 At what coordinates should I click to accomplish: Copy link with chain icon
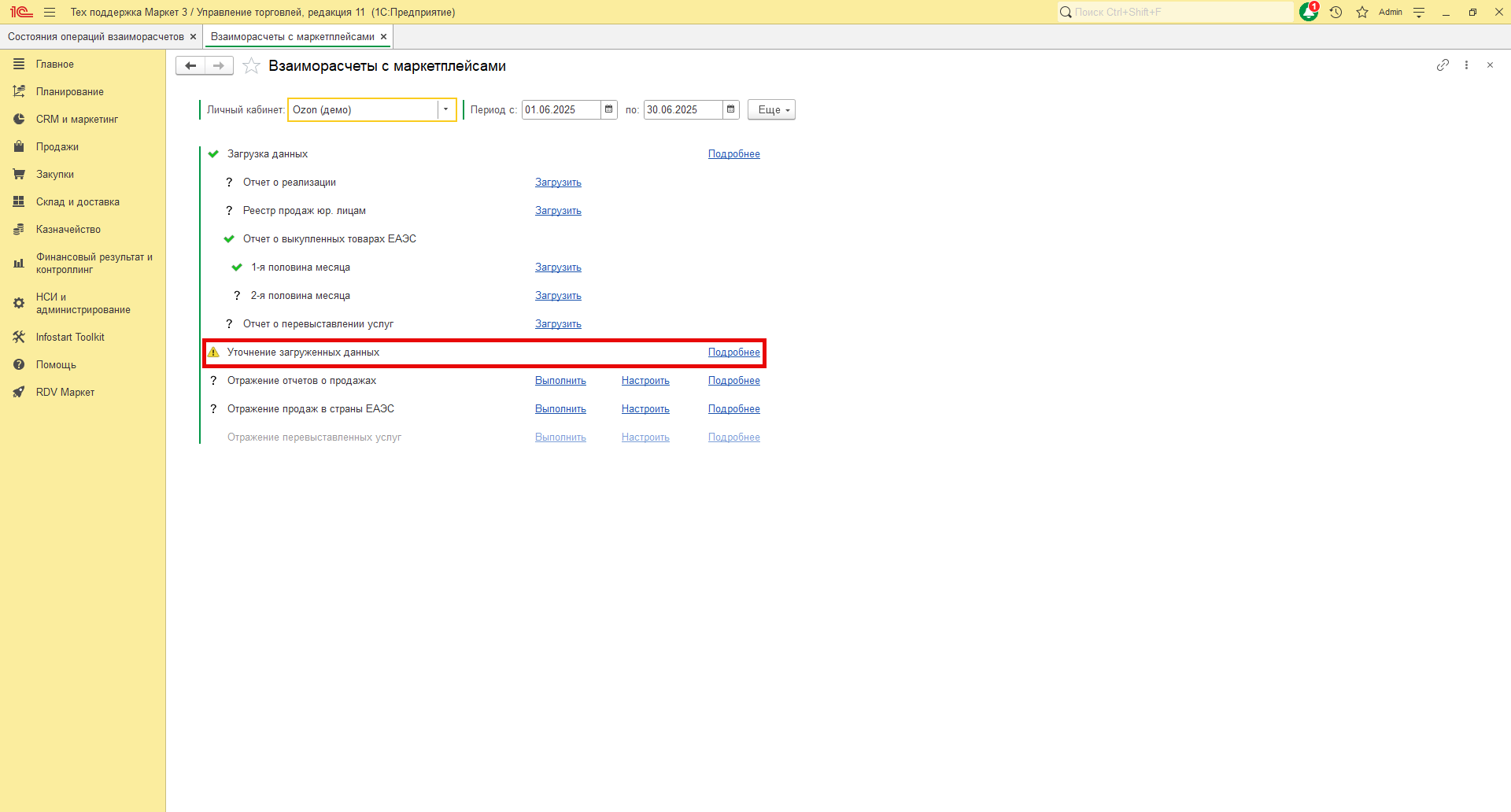tap(1443, 65)
